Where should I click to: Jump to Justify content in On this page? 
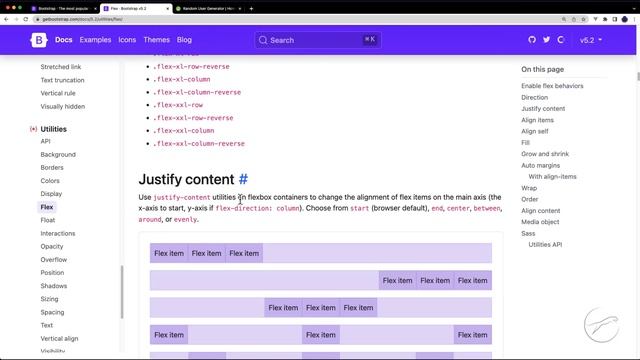point(543,109)
